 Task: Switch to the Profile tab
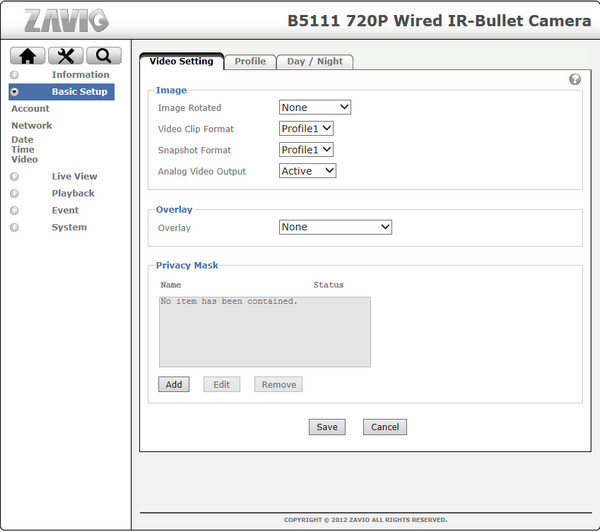[x=250, y=61]
